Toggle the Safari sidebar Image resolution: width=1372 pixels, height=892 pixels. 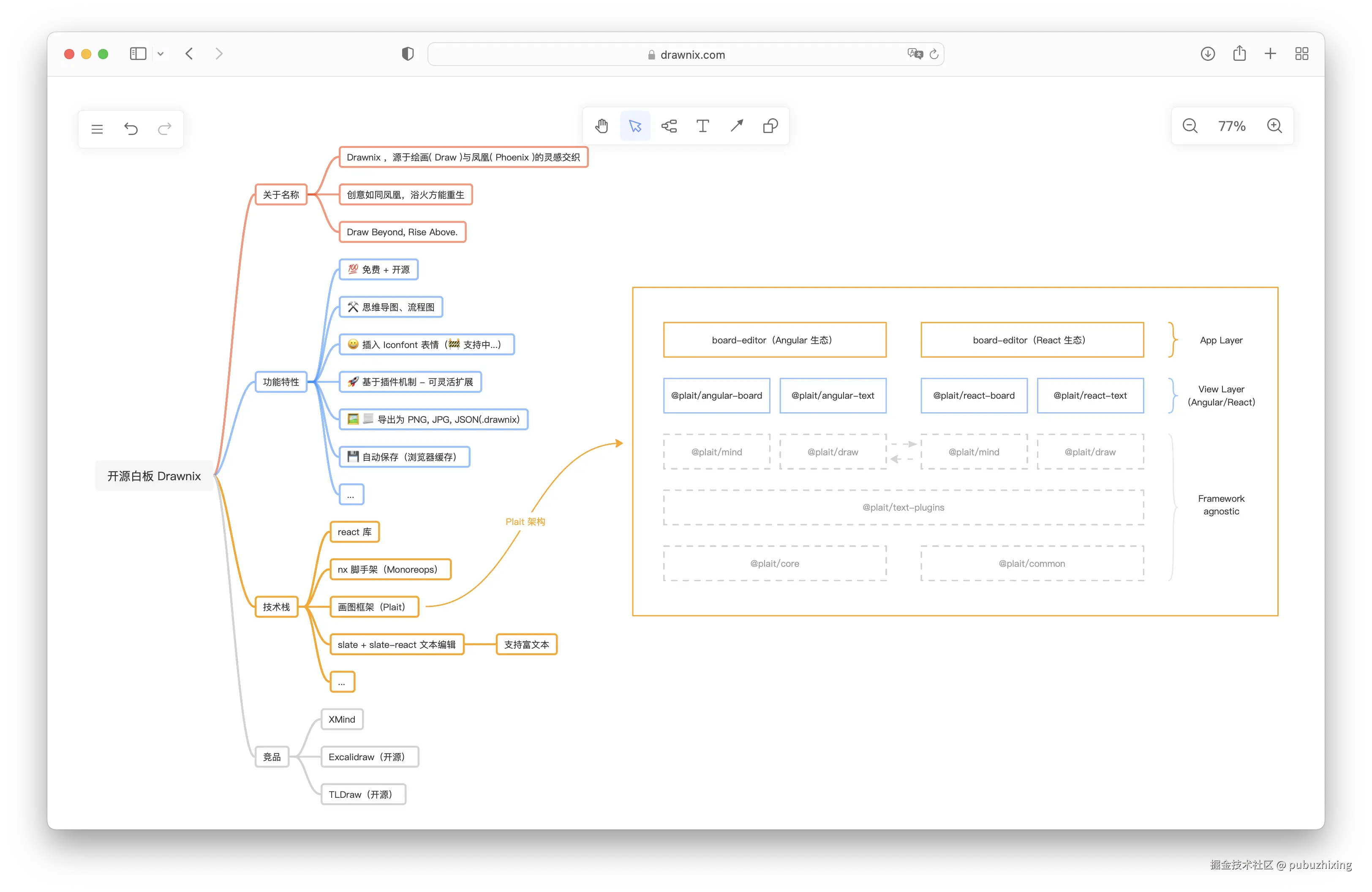(x=138, y=54)
